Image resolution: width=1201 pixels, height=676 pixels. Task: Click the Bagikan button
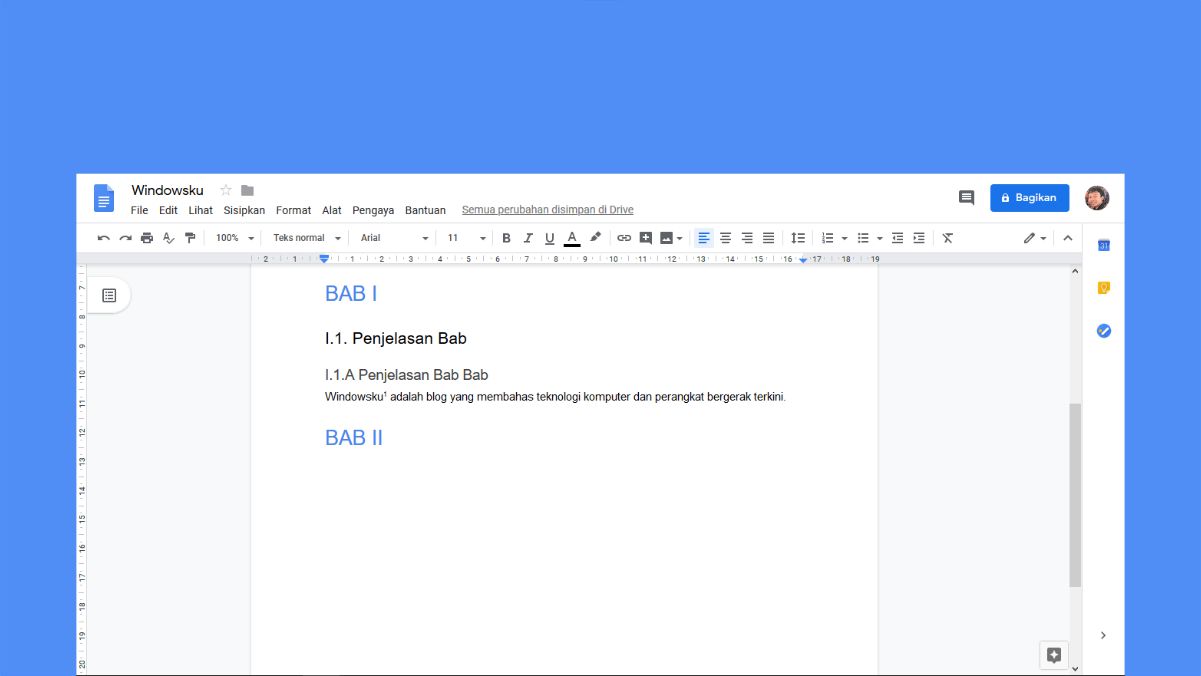tap(1029, 197)
